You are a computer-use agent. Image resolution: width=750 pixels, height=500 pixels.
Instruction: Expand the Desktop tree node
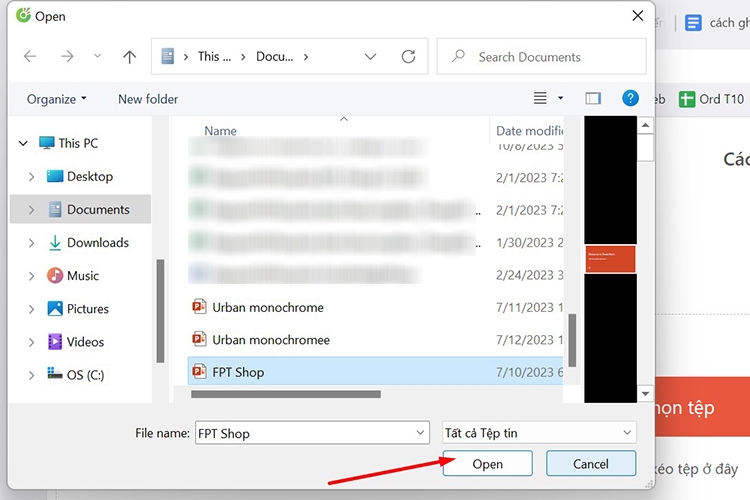point(31,177)
